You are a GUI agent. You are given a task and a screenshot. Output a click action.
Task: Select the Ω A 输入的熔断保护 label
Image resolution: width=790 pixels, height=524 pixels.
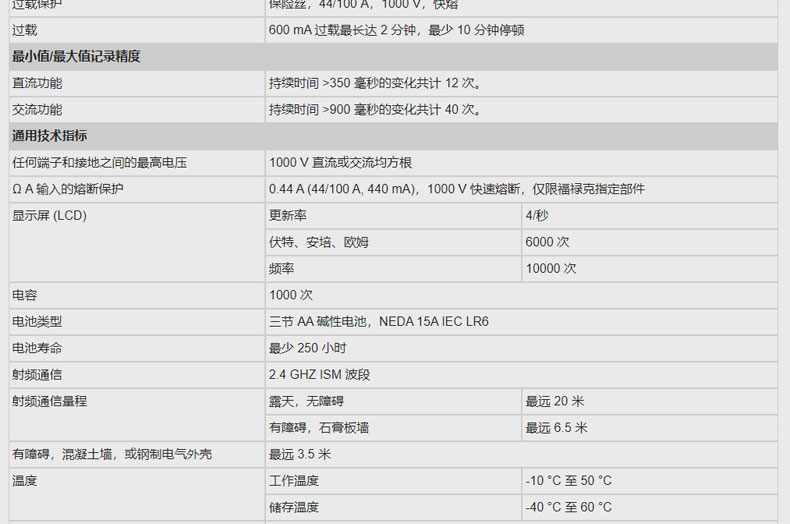click(68, 189)
